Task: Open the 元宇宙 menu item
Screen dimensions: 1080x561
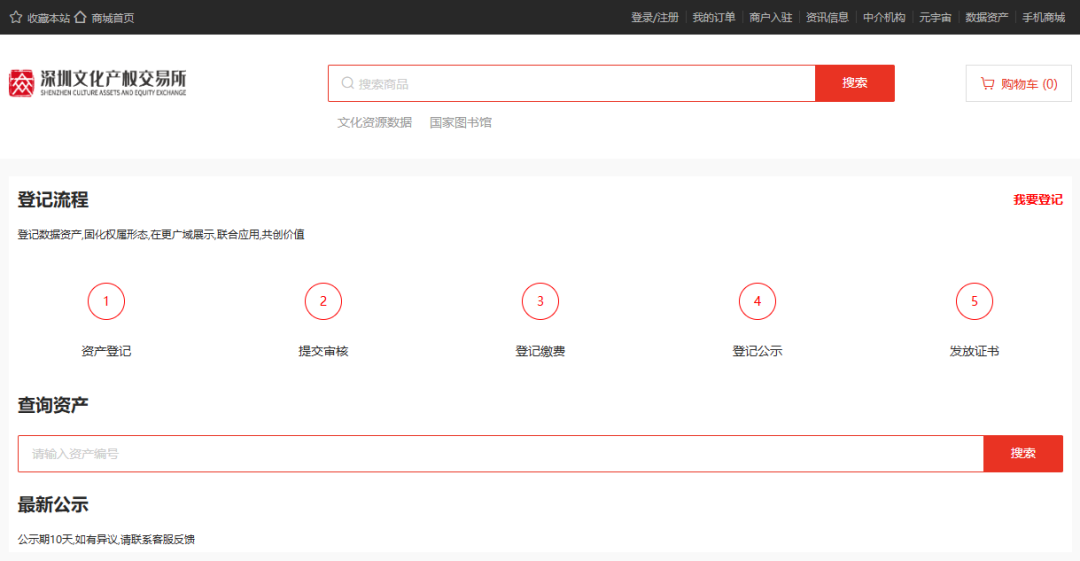Action: [935, 17]
